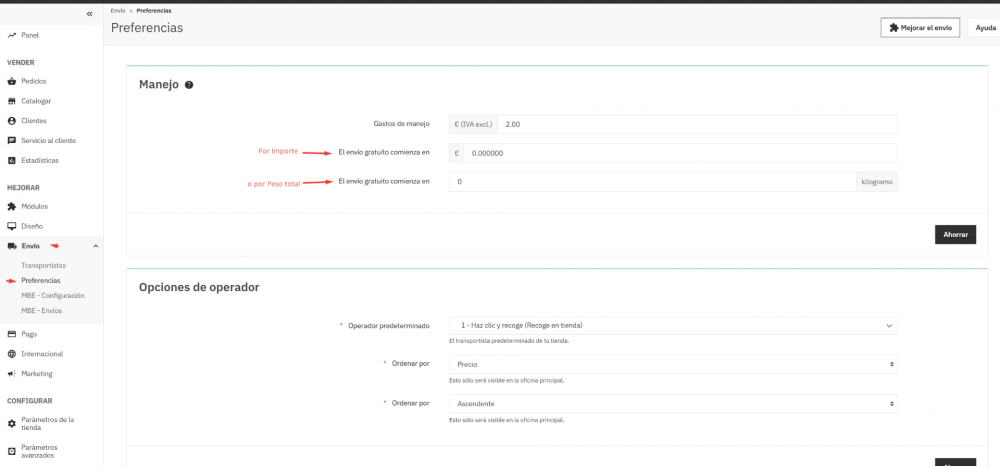Click the Manejo section heading
1000x466 pixels.
(x=159, y=85)
